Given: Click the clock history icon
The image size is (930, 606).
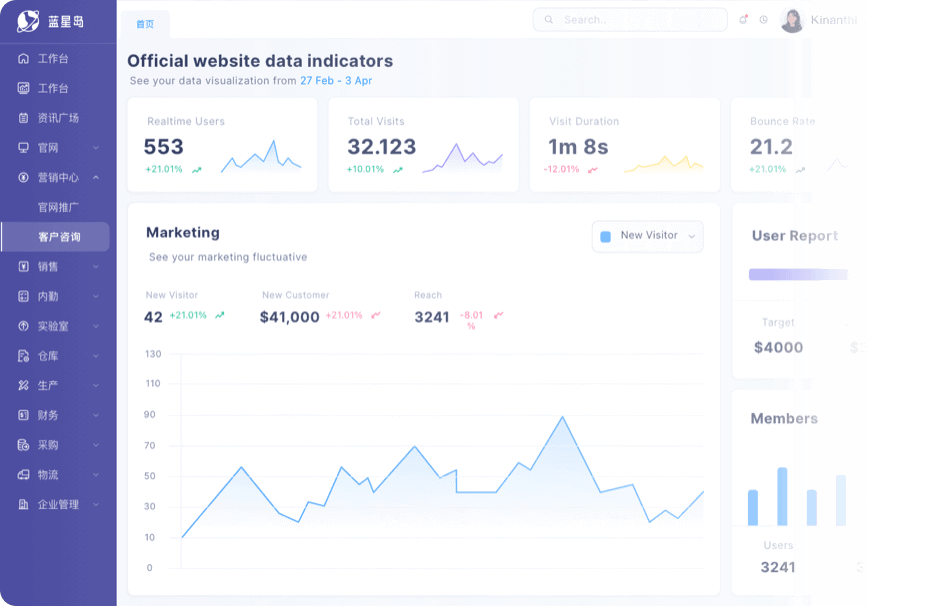Looking at the screenshot, I should pyautogui.click(x=764, y=19).
